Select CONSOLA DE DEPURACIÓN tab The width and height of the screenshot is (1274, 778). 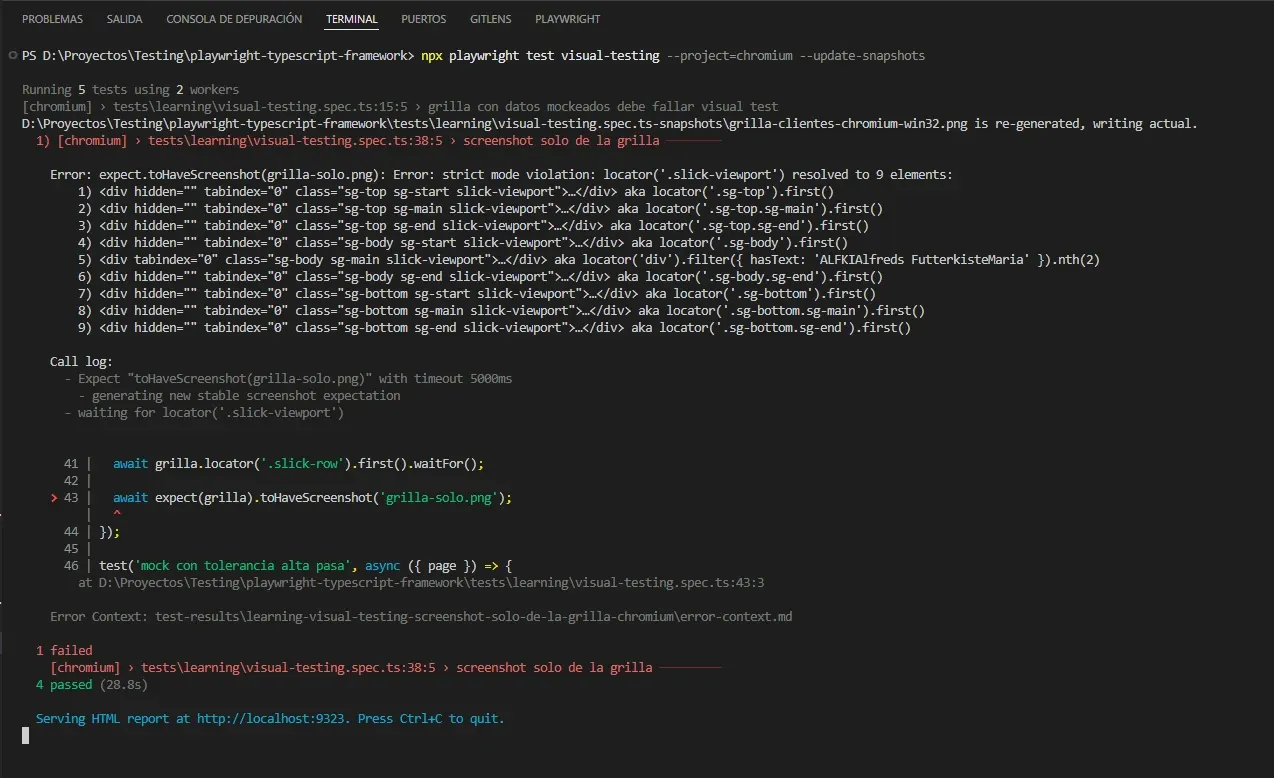pyautogui.click(x=234, y=19)
